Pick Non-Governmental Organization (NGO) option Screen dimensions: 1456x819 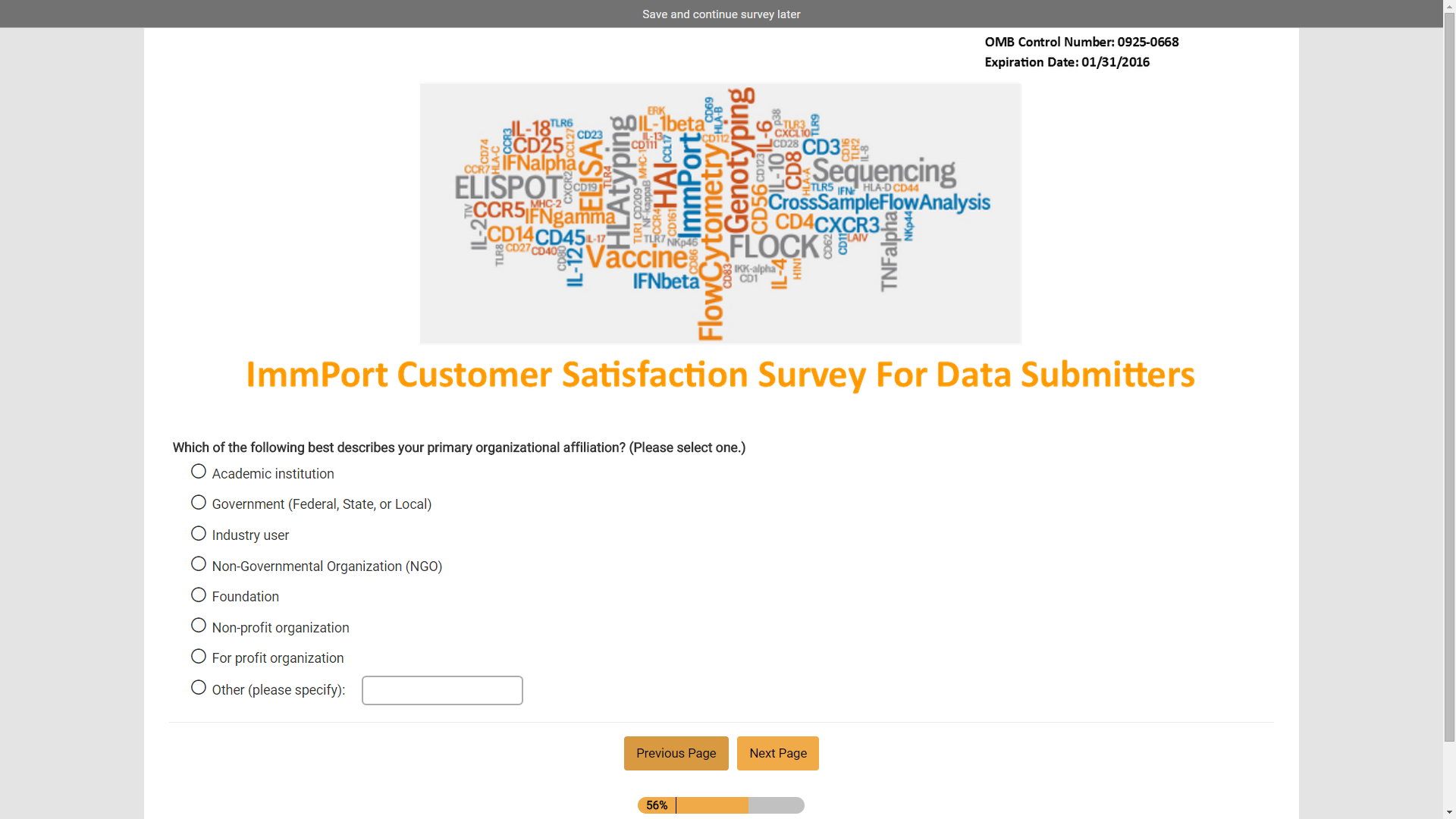click(199, 564)
